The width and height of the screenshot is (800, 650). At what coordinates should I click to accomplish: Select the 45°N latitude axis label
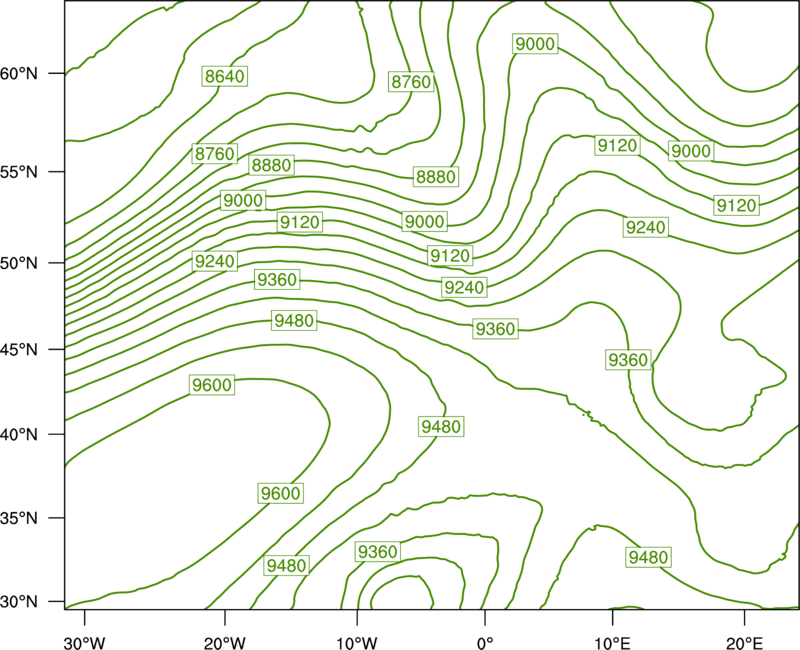click(x=19, y=349)
